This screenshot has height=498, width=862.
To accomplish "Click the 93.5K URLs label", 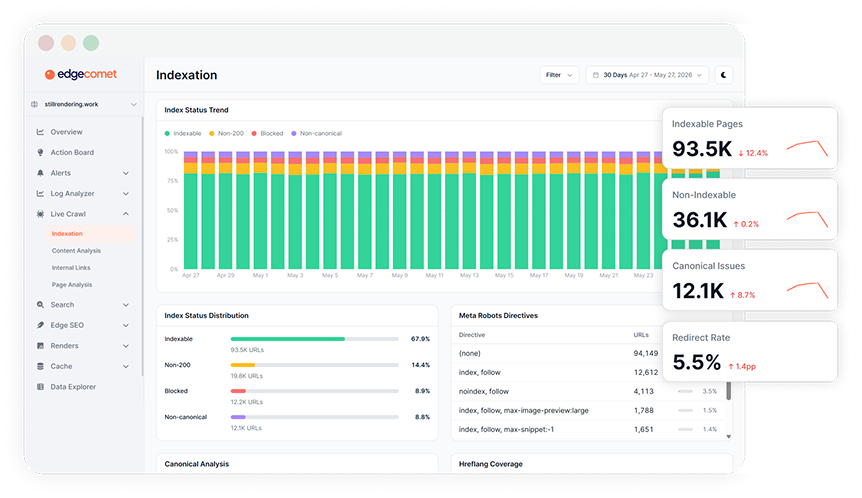I will coord(247,350).
